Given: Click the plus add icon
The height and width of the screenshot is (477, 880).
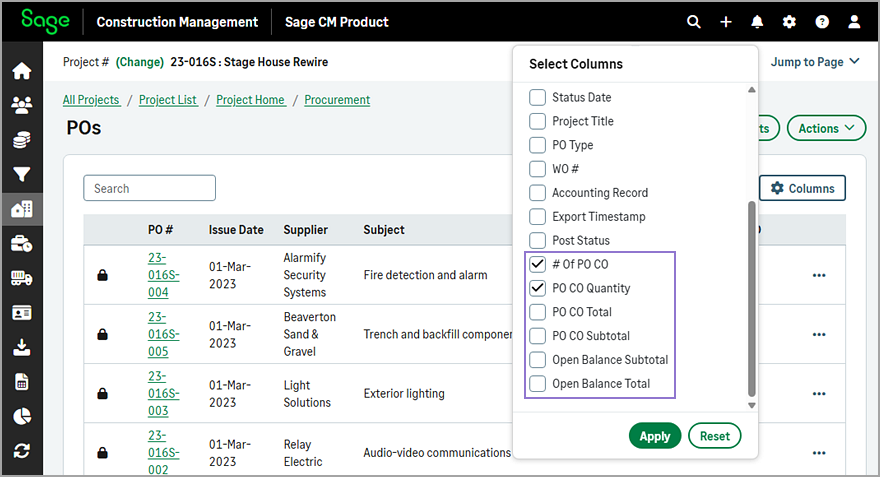Looking at the screenshot, I should coord(726,22).
